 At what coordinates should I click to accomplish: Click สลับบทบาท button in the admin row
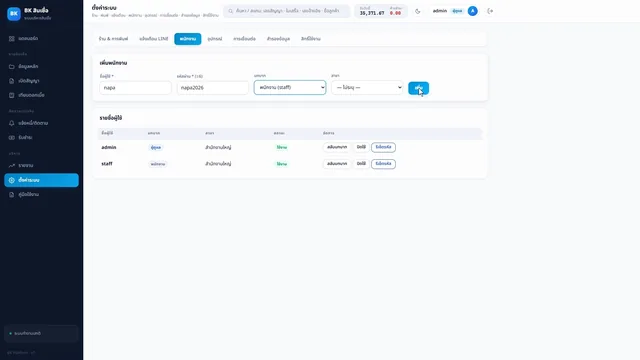click(x=337, y=147)
